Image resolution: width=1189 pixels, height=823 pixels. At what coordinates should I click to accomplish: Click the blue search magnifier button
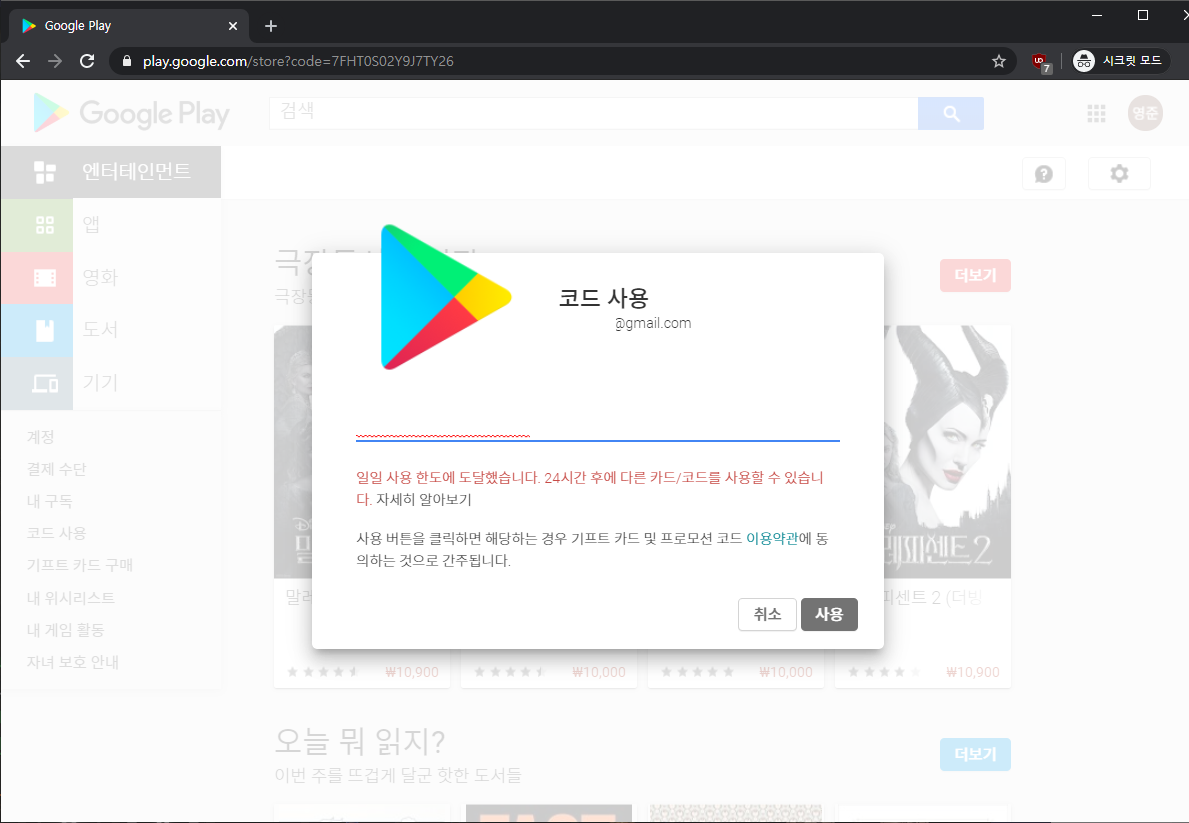click(x=951, y=113)
